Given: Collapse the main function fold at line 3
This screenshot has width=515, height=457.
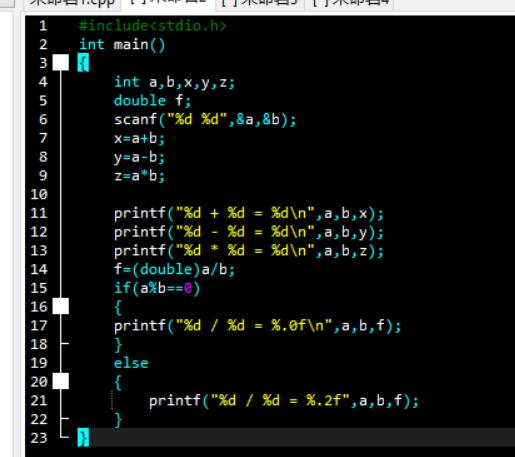Looking at the screenshot, I should coord(61,63).
